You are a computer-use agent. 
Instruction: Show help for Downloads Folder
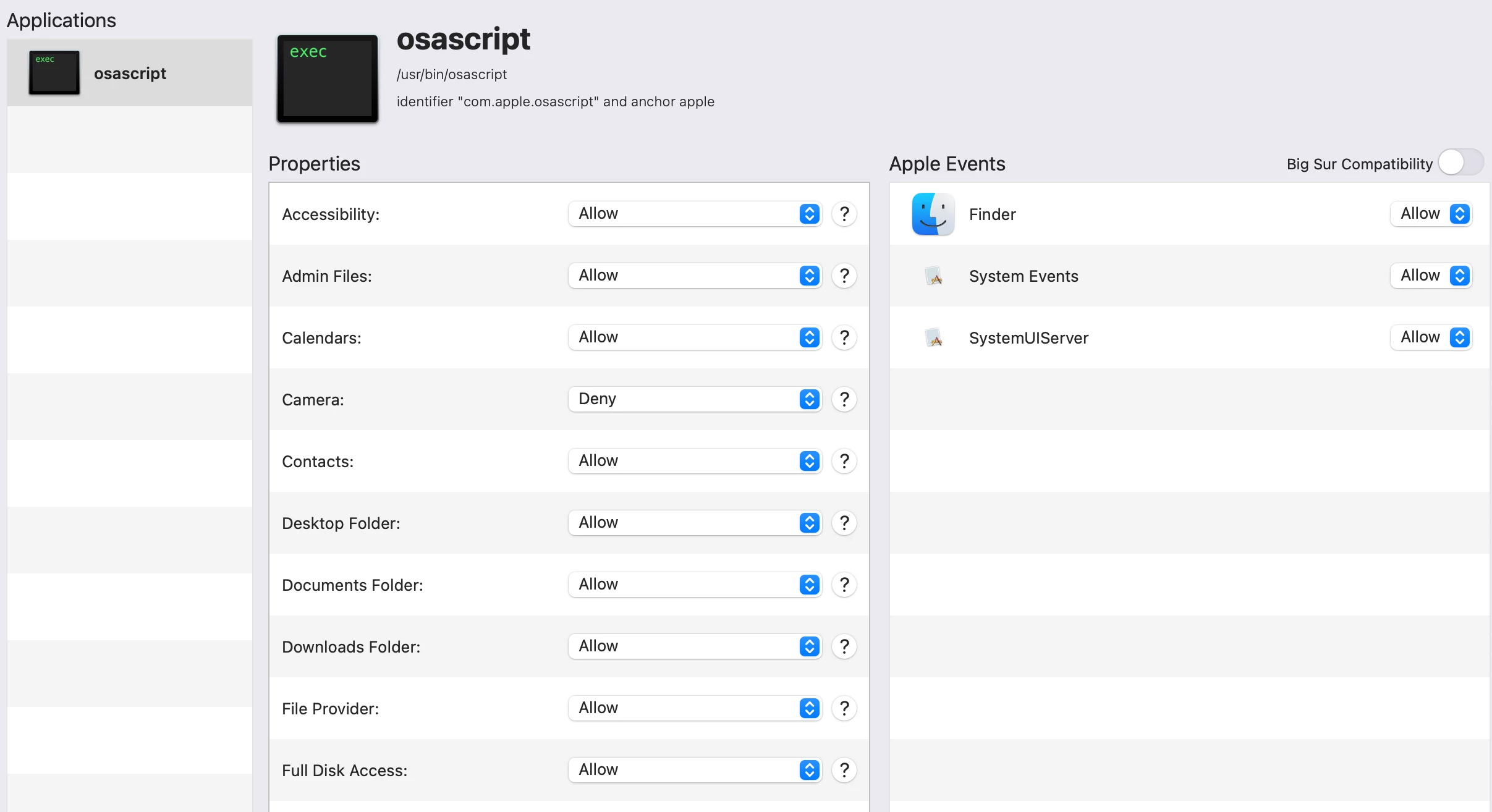844,646
